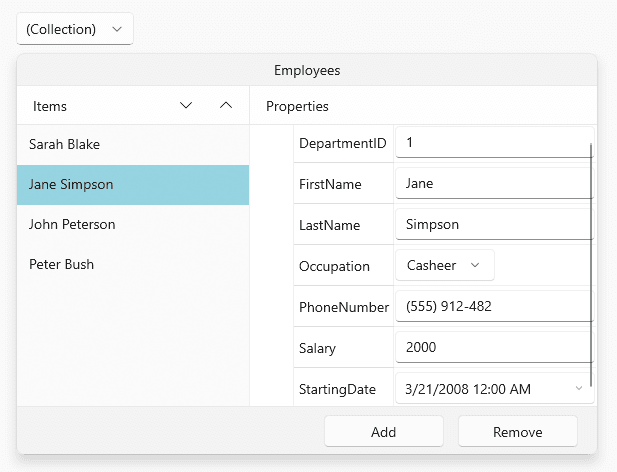Click the LastName field containing Simpson
The image size is (617, 472).
click(x=494, y=224)
